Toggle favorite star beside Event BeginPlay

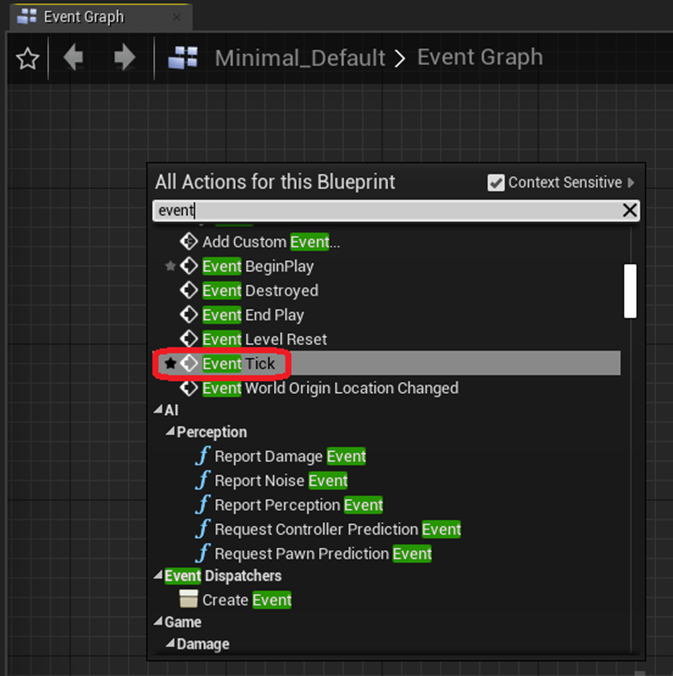click(170, 266)
